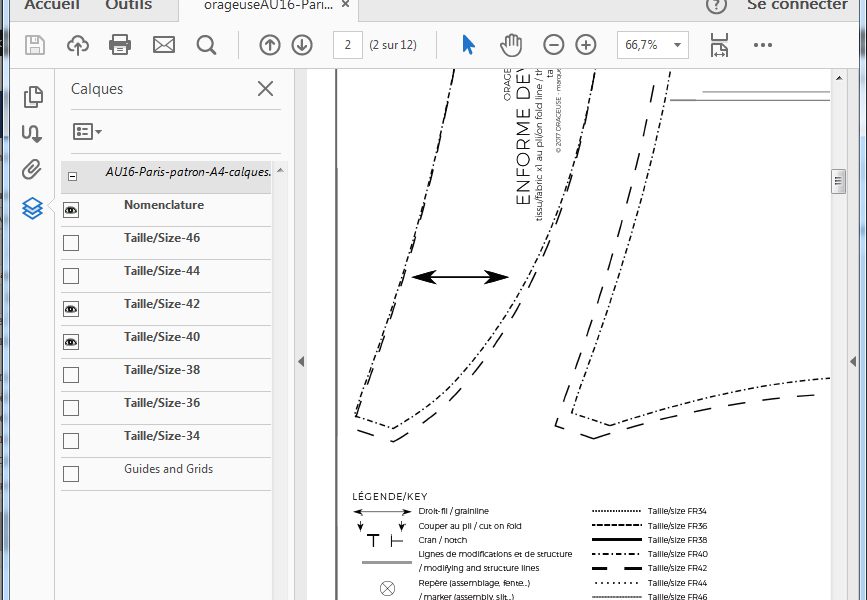Image resolution: width=867 pixels, height=600 pixels.
Task: Send file by email icon
Action: 164,45
